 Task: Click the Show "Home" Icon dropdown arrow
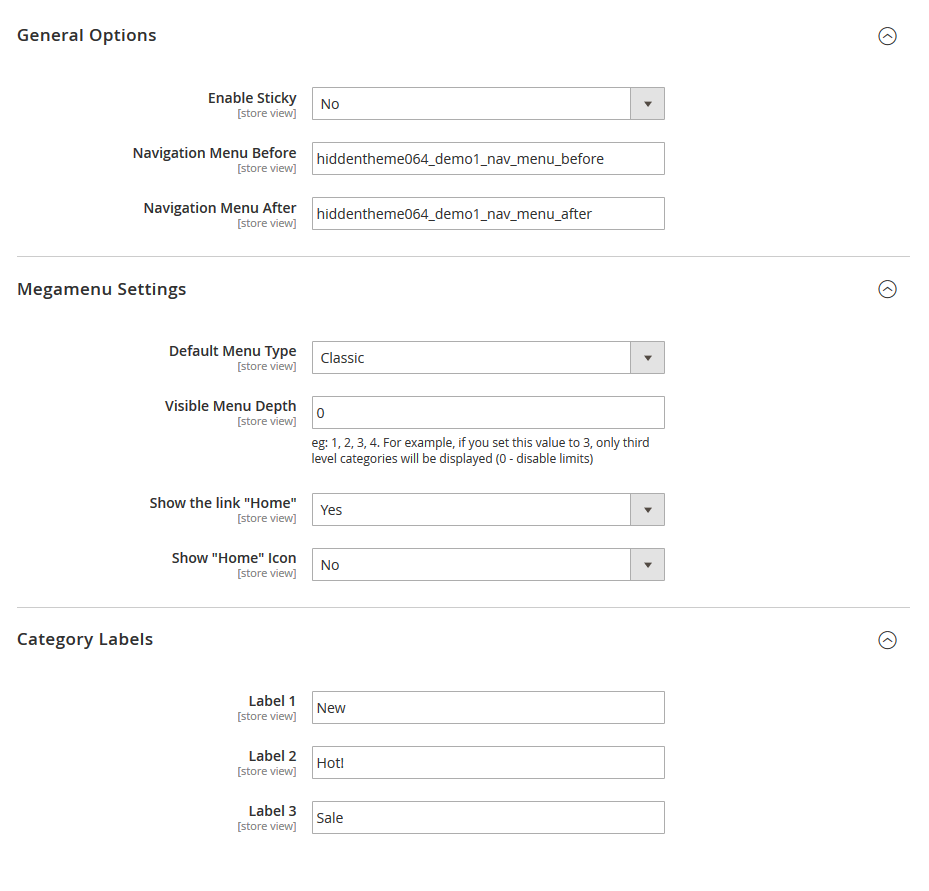point(648,564)
